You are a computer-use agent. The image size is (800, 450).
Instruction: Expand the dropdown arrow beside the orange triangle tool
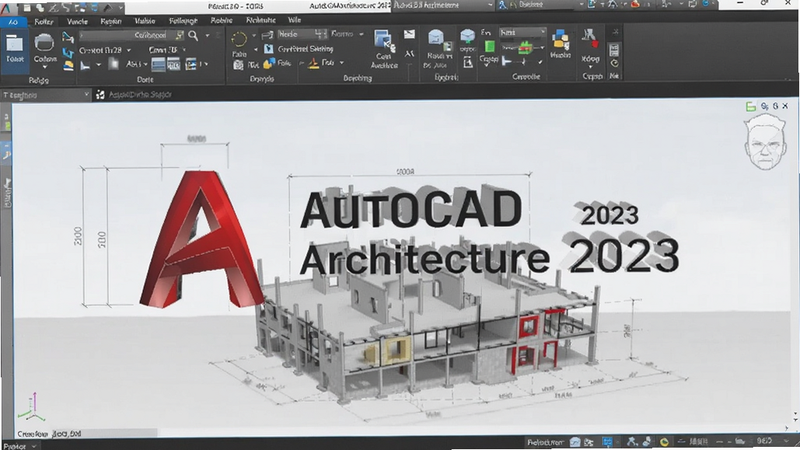coord(341,63)
